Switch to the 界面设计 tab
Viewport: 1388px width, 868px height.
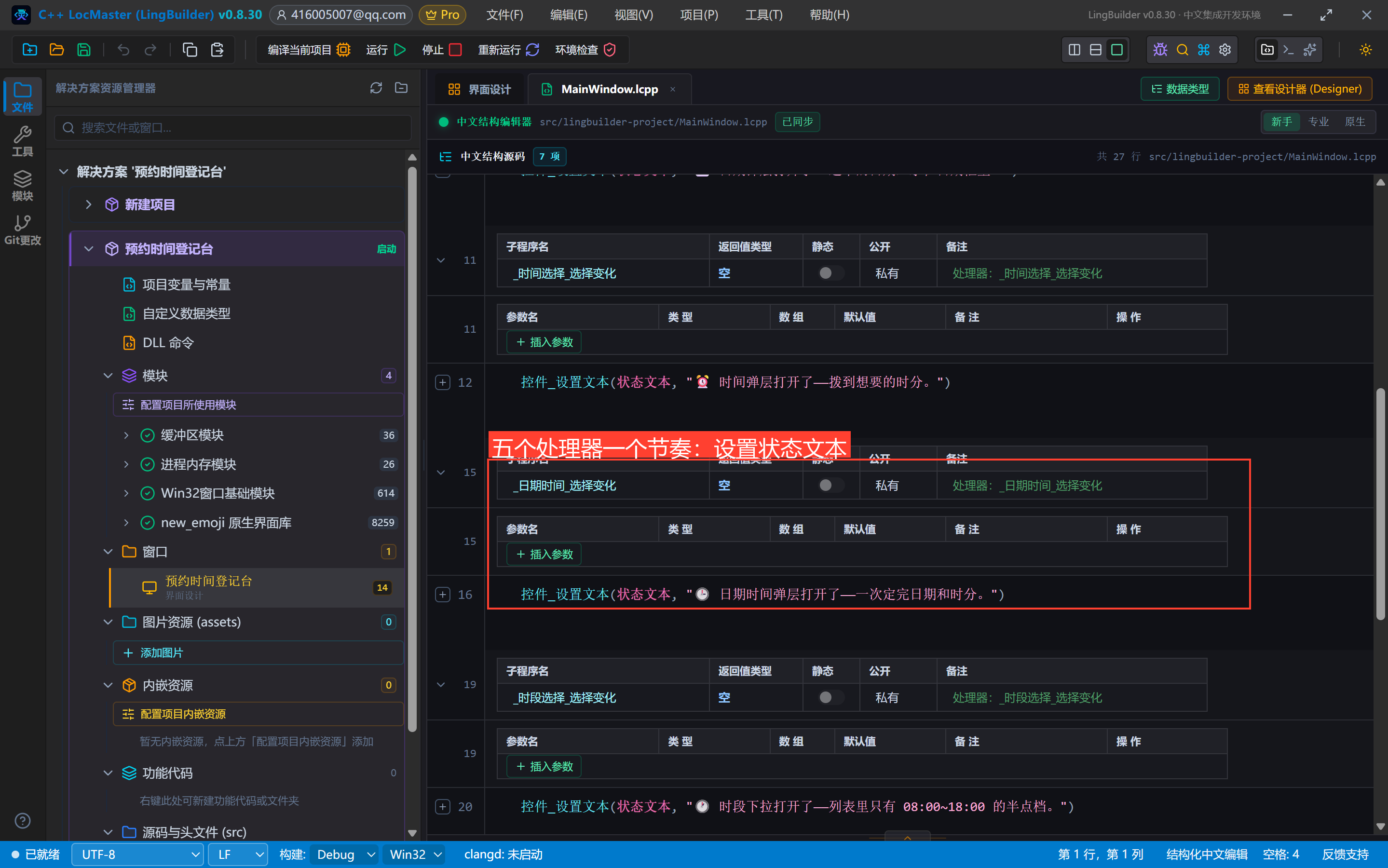479,90
